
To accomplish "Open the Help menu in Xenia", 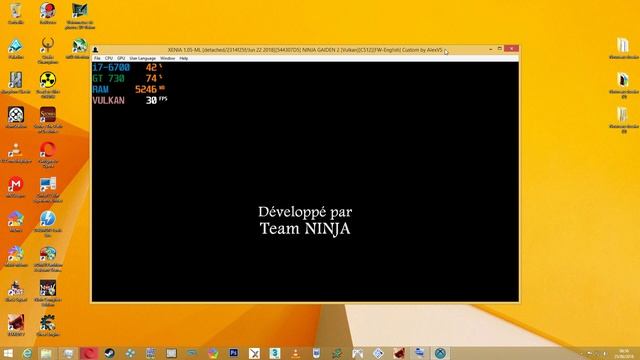I will point(184,58).
